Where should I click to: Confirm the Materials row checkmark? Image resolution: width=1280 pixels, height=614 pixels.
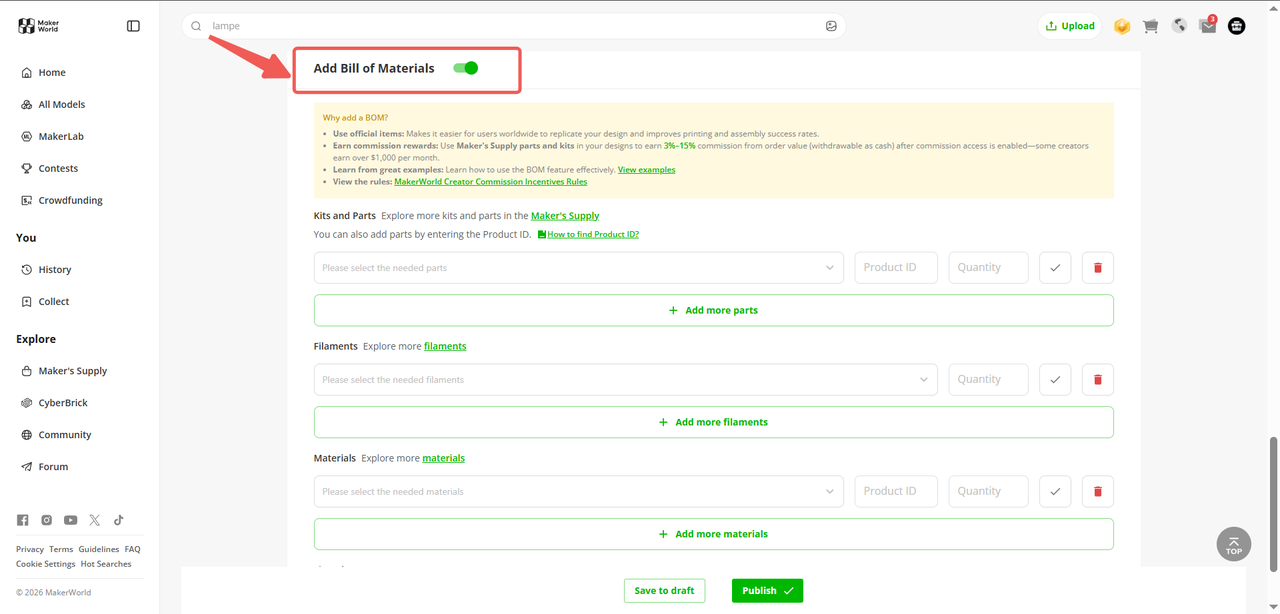point(1055,492)
